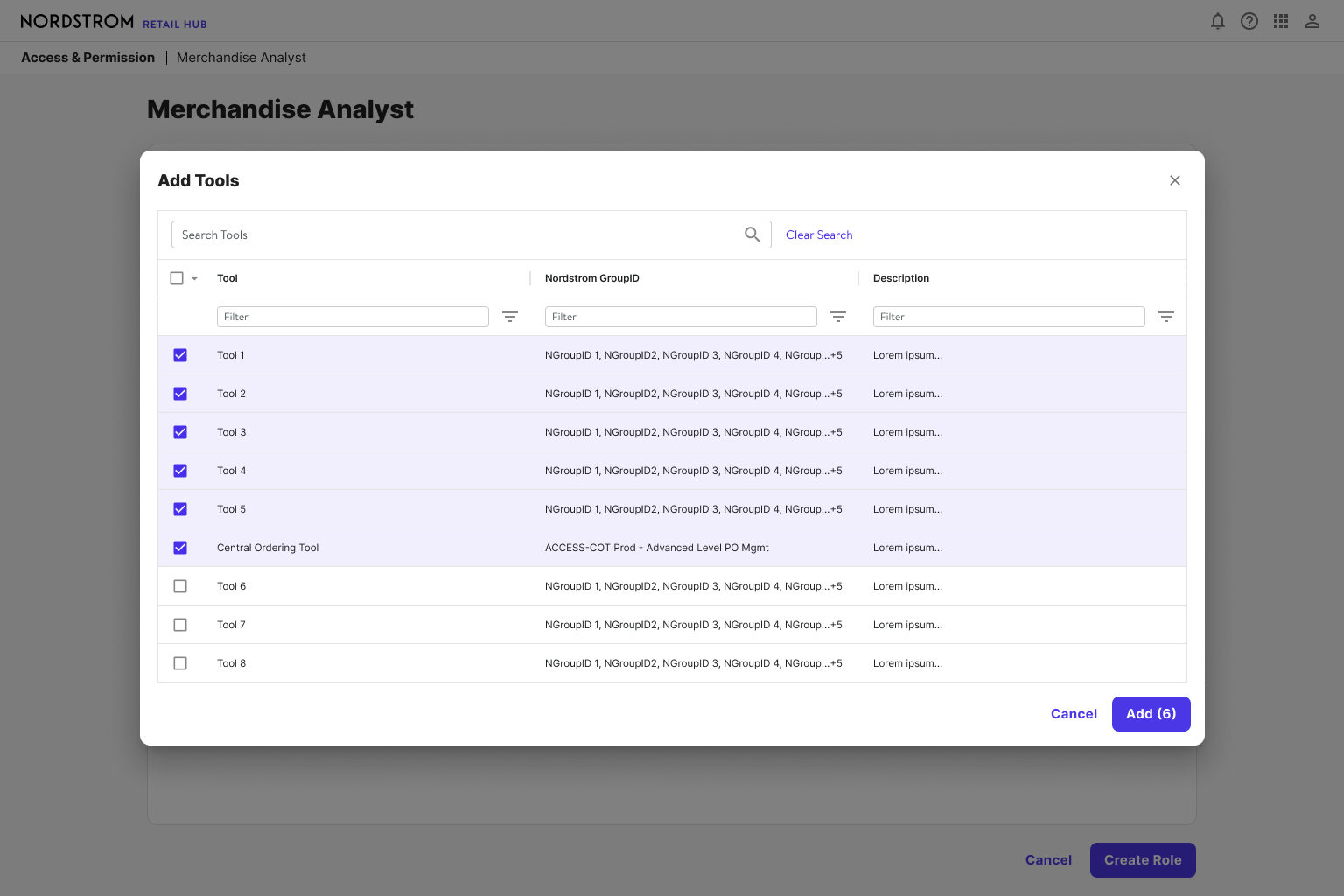Screen dimensions: 1344x896
Task: Open filter options icon for Tool column
Action: [x=510, y=317]
